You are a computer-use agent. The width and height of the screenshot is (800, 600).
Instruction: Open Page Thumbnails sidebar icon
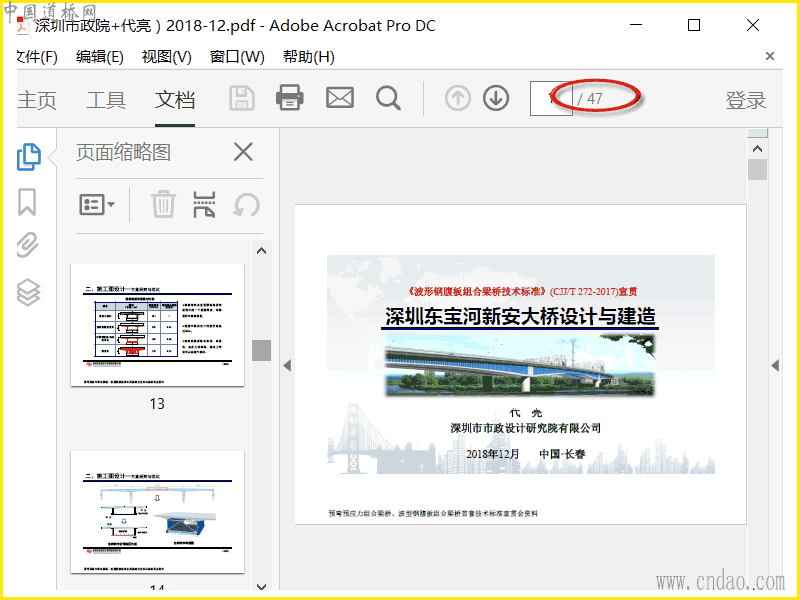coord(29,157)
